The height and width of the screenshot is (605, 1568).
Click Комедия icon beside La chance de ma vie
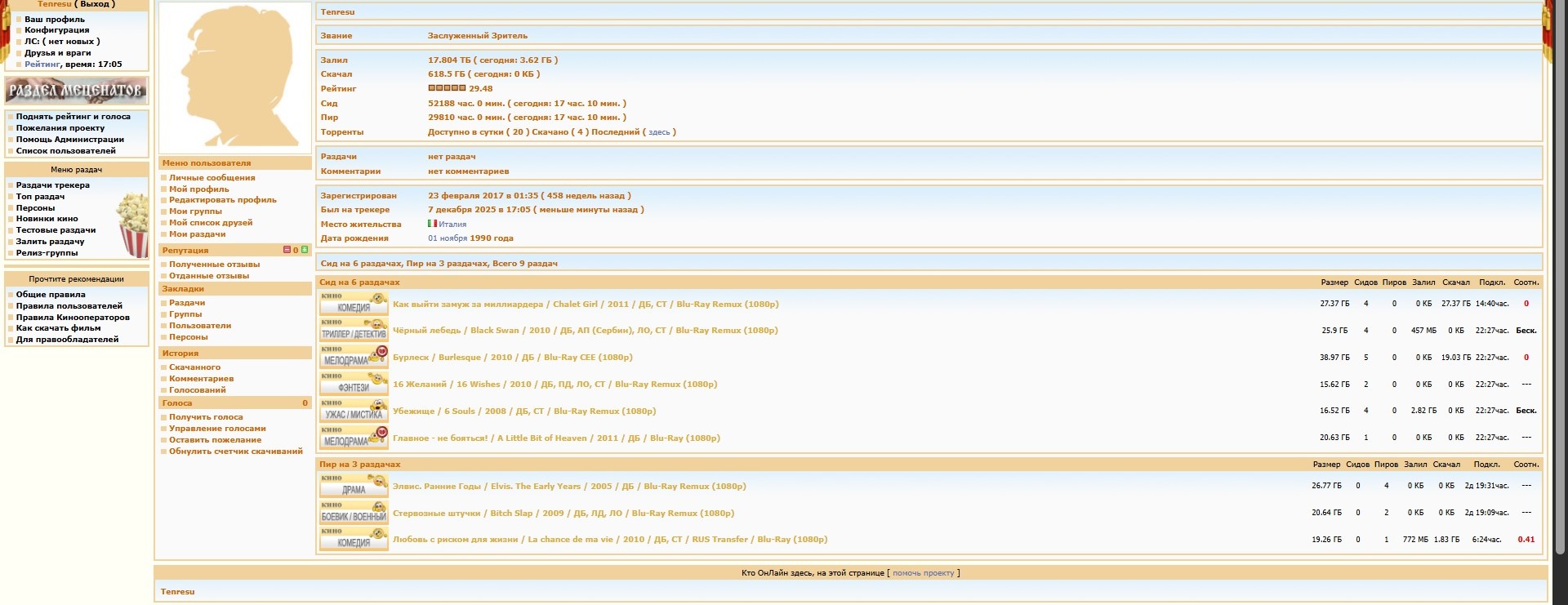(354, 539)
